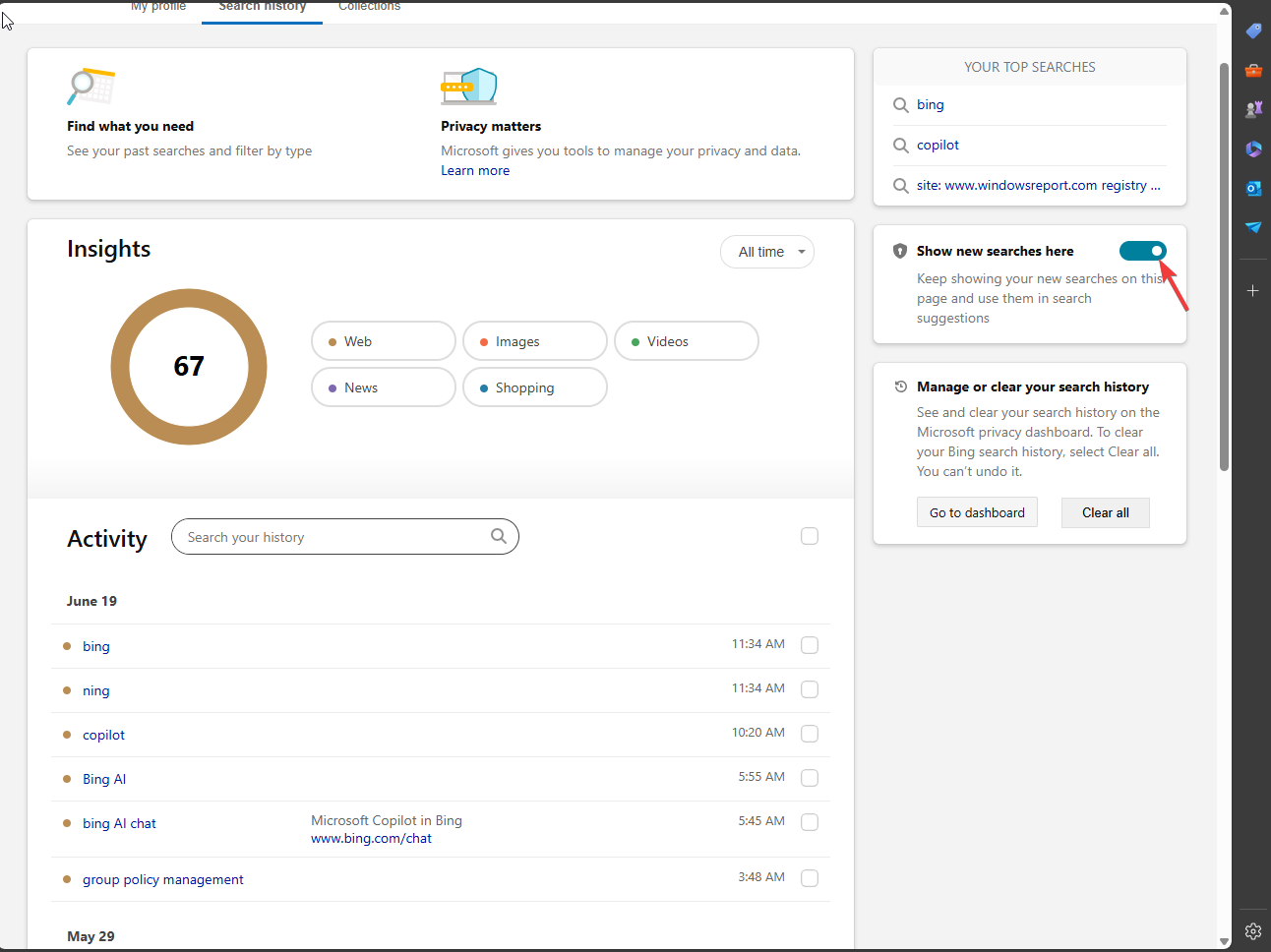Turn off Show new searches here toggle
This screenshot has width=1271, height=952.
pyautogui.click(x=1143, y=251)
